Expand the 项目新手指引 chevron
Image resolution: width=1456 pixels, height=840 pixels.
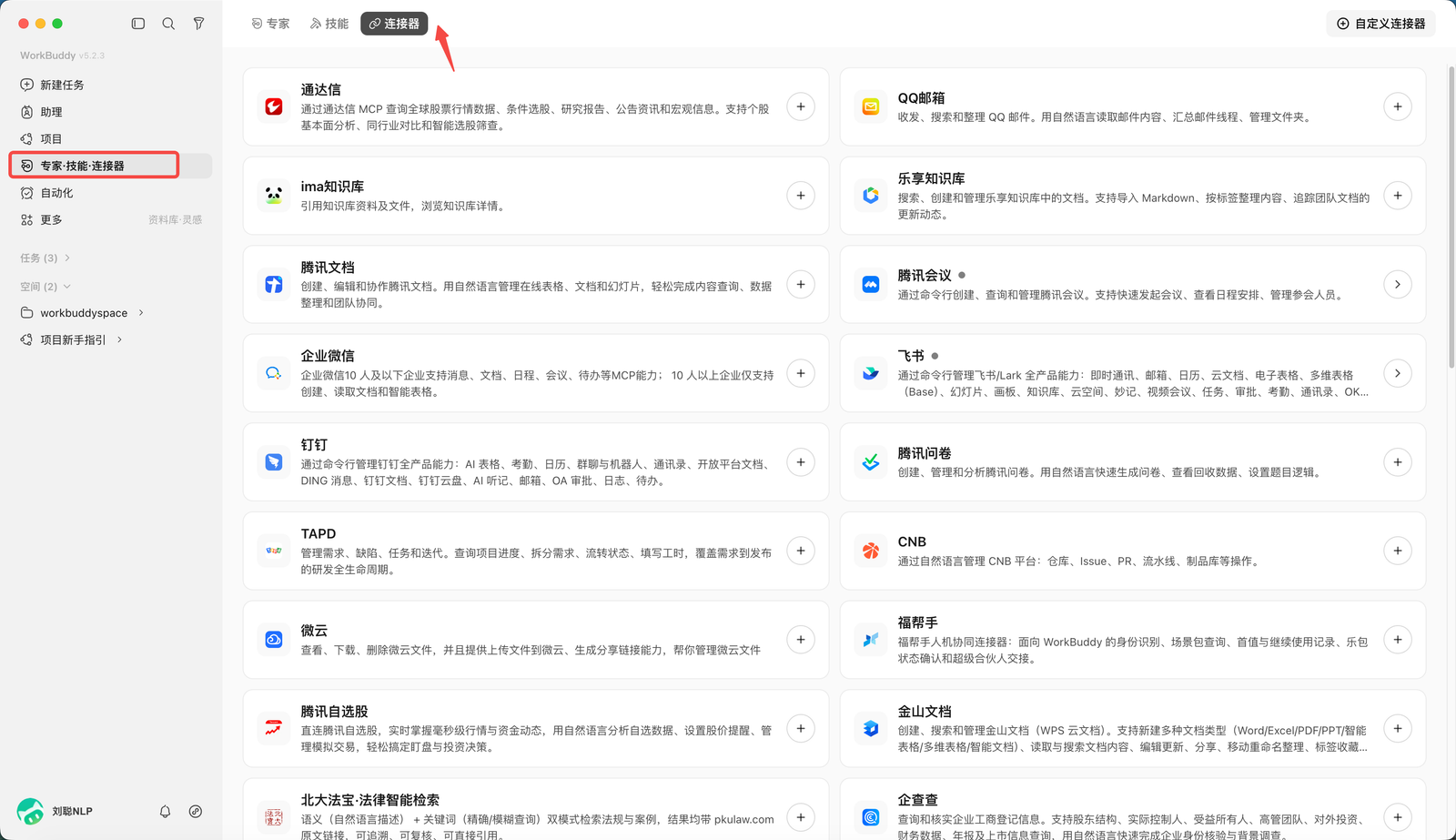click(x=119, y=340)
